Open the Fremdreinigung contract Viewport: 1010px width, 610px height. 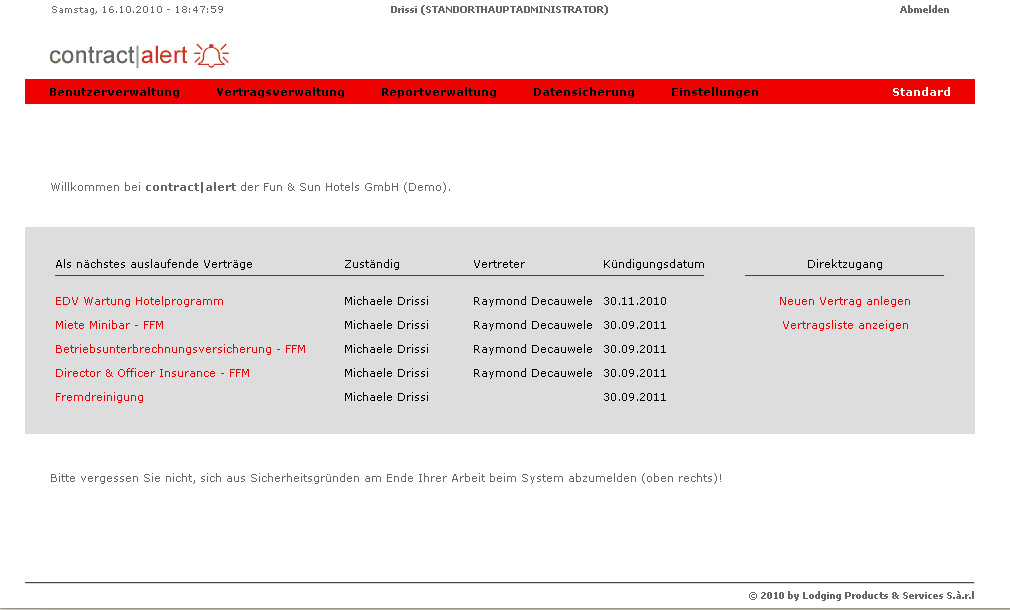pyautogui.click(x=99, y=397)
